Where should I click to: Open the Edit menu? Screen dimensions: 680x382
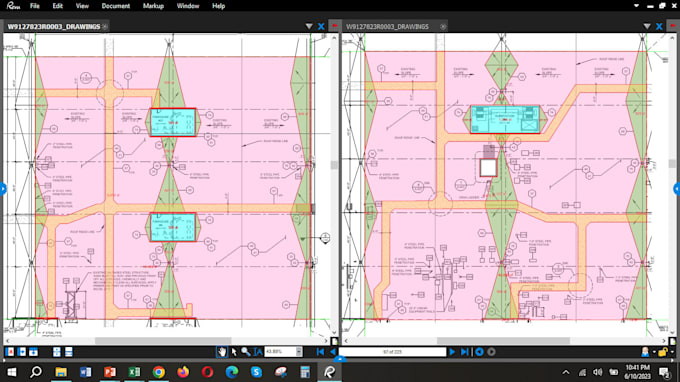(57, 6)
